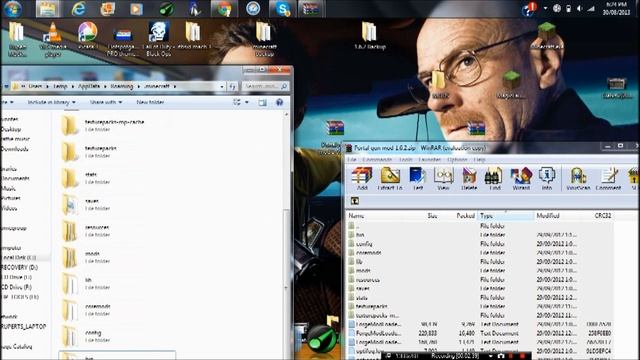640x360 pixels.
Task: Select the Call of Duty Black Ops shortcut
Action: pos(158,40)
